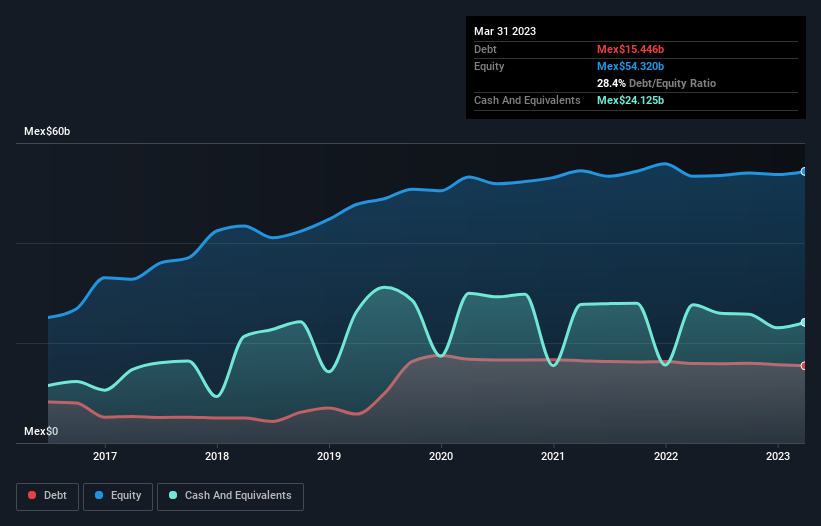This screenshot has height=526, width=821.
Task: Click the 2018 x-axis label
Action: point(217,456)
